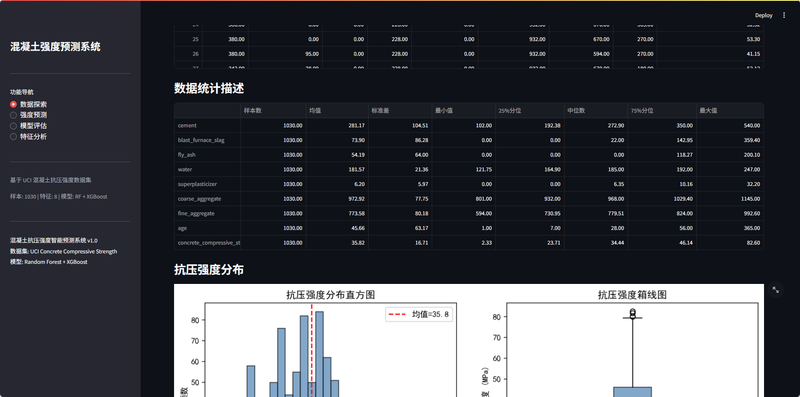Click the 最大值 column header

(730, 111)
